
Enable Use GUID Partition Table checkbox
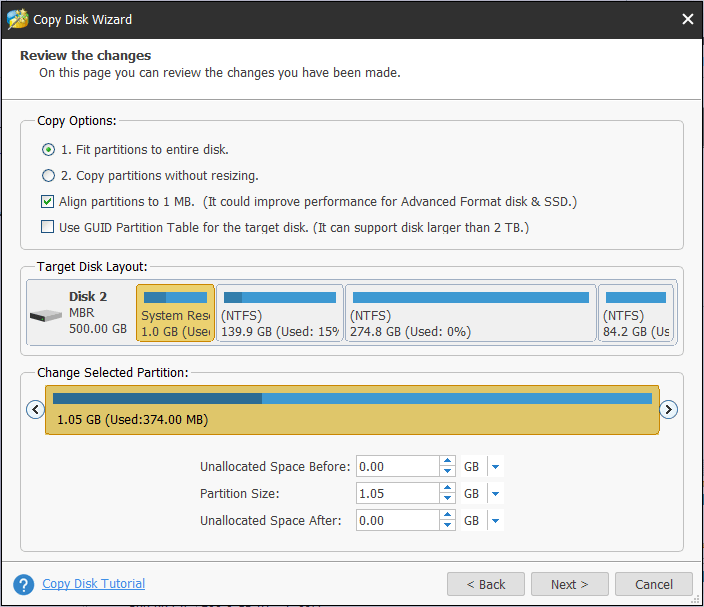(x=48, y=228)
